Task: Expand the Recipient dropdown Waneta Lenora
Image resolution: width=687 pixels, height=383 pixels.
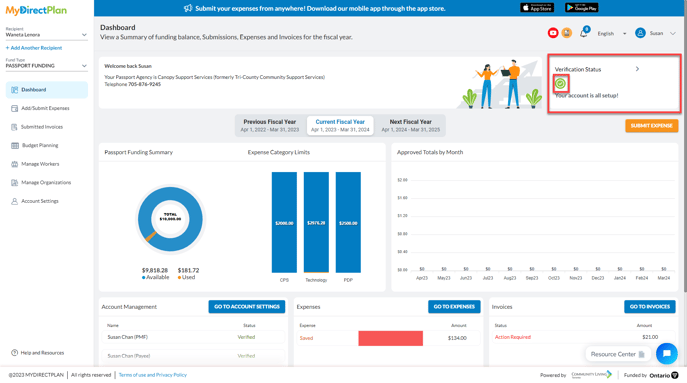Action: point(46,35)
